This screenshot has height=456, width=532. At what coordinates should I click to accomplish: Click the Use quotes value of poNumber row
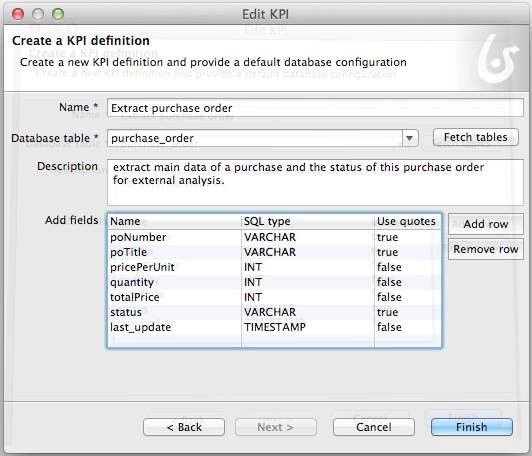[x=408, y=237]
